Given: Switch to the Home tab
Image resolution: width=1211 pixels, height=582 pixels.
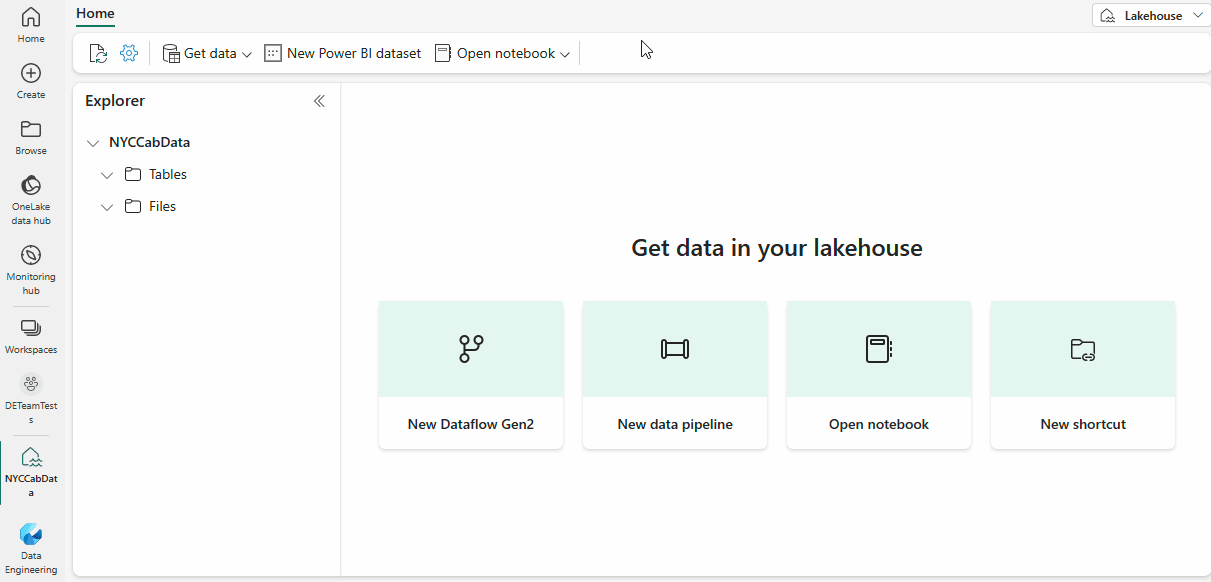Looking at the screenshot, I should [x=95, y=13].
